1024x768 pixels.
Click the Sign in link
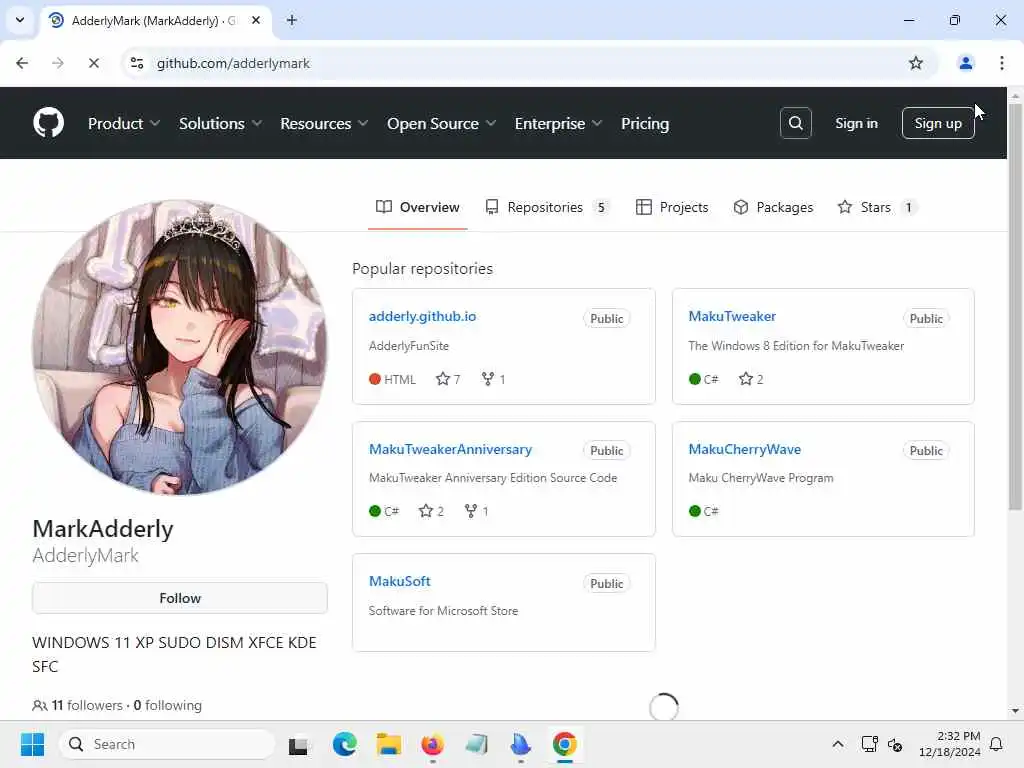pyautogui.click(x=856, y=123)
